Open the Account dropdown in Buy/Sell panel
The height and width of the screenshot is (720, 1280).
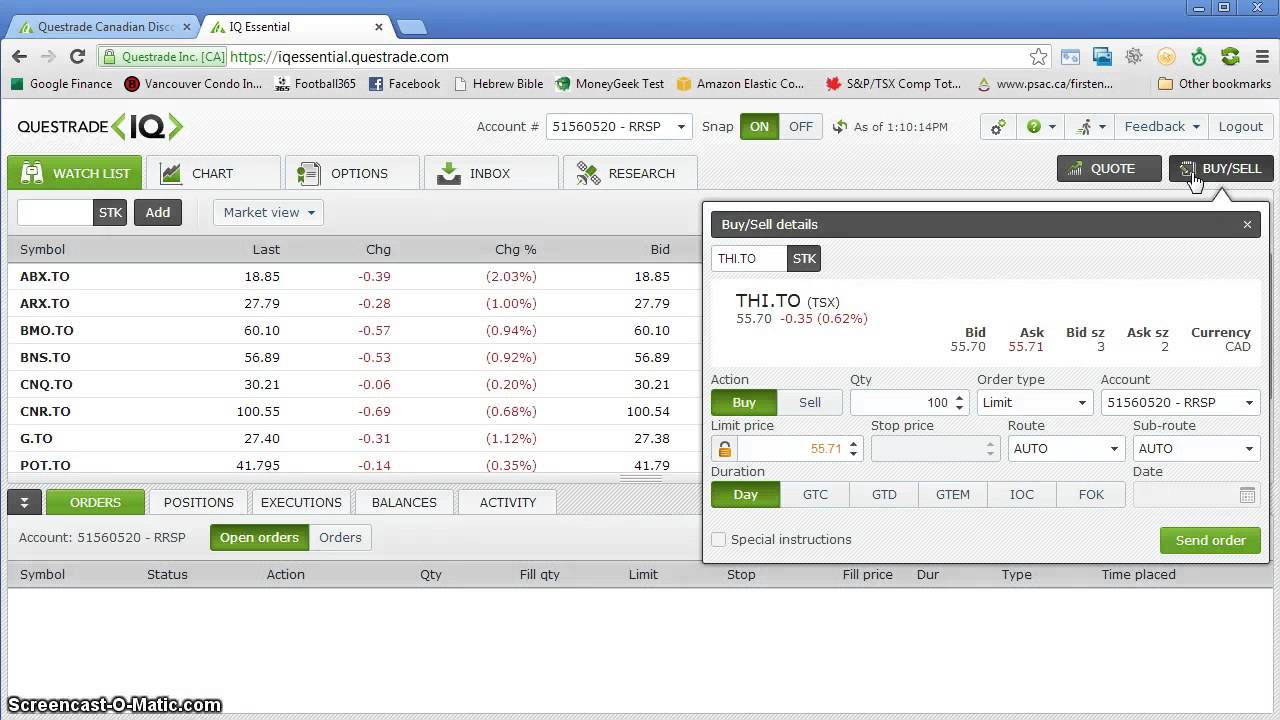[1180, 403]
